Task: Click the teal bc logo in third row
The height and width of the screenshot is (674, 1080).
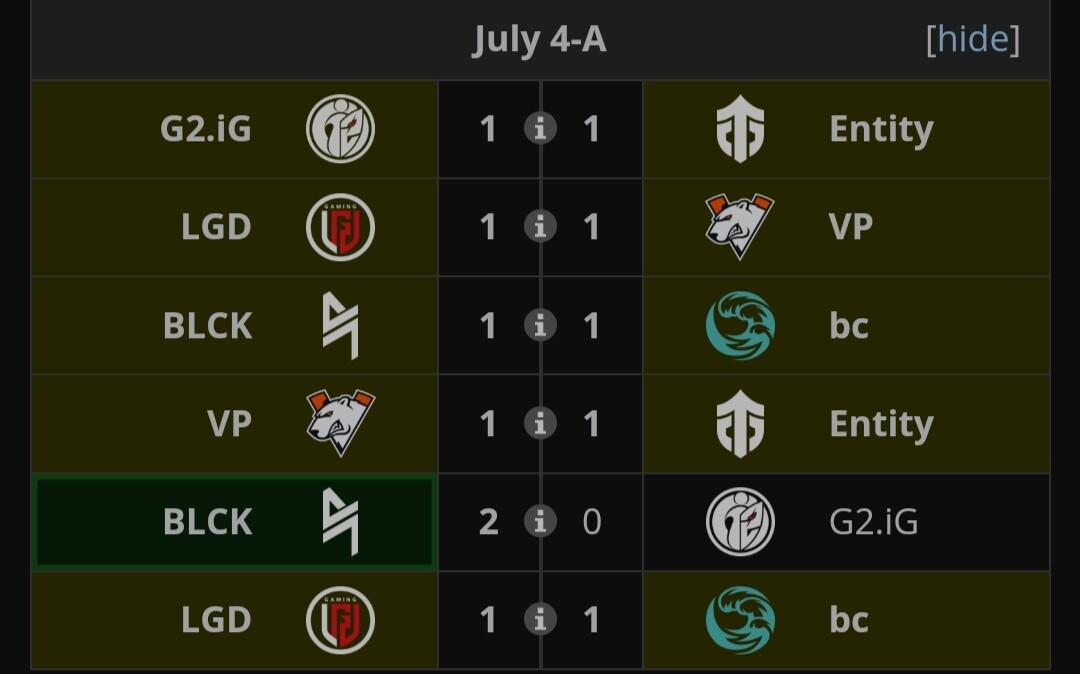Action: click(x=740, y=326)
